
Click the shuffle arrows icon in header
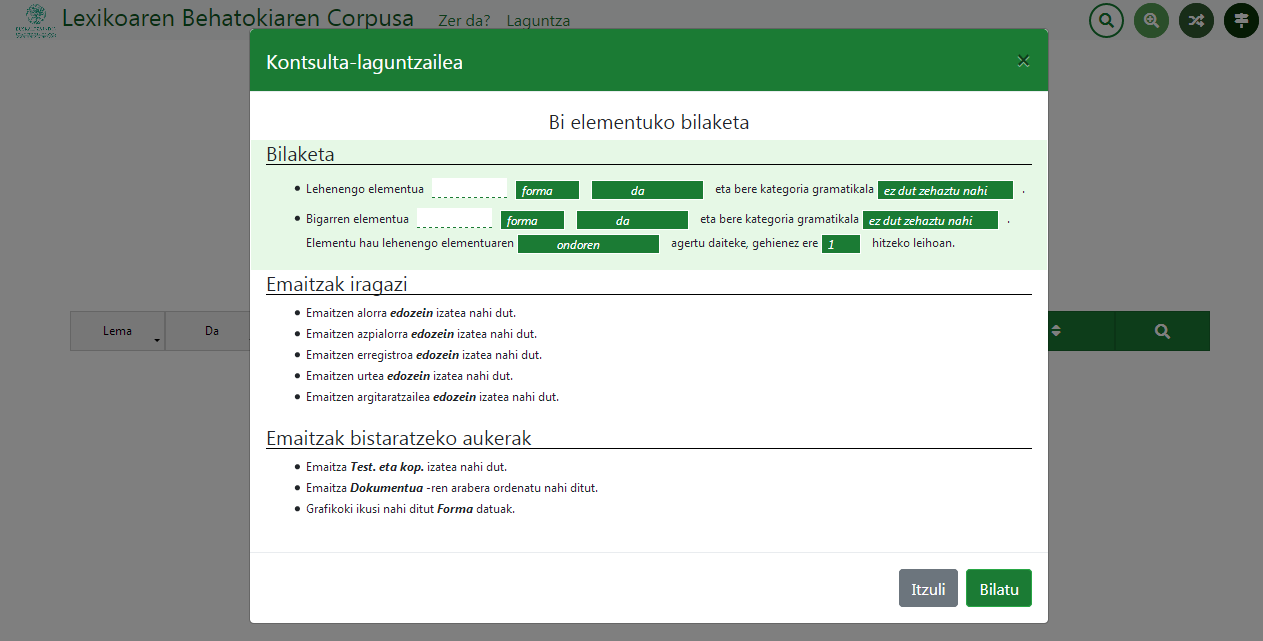click(x=1196, y=20)
